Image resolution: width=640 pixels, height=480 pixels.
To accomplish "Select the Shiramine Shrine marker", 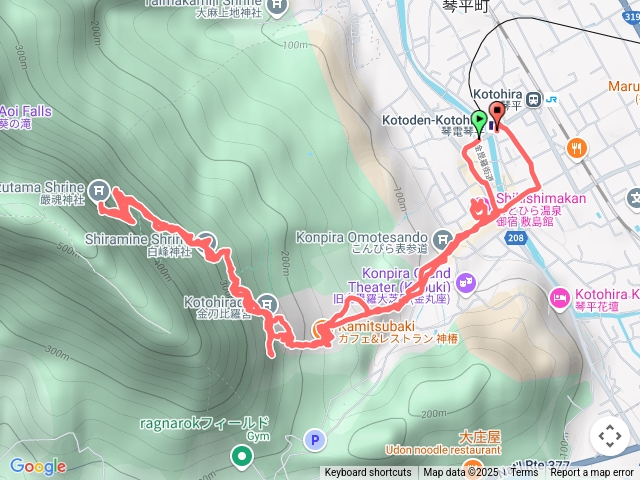I will [x=206, y=241].
